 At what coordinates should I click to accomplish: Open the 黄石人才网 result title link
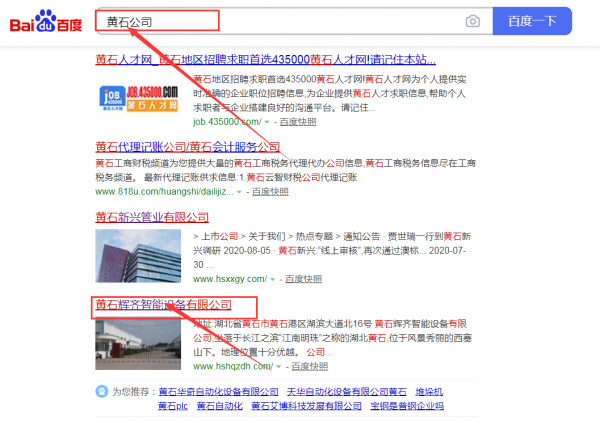click(265, 59)
